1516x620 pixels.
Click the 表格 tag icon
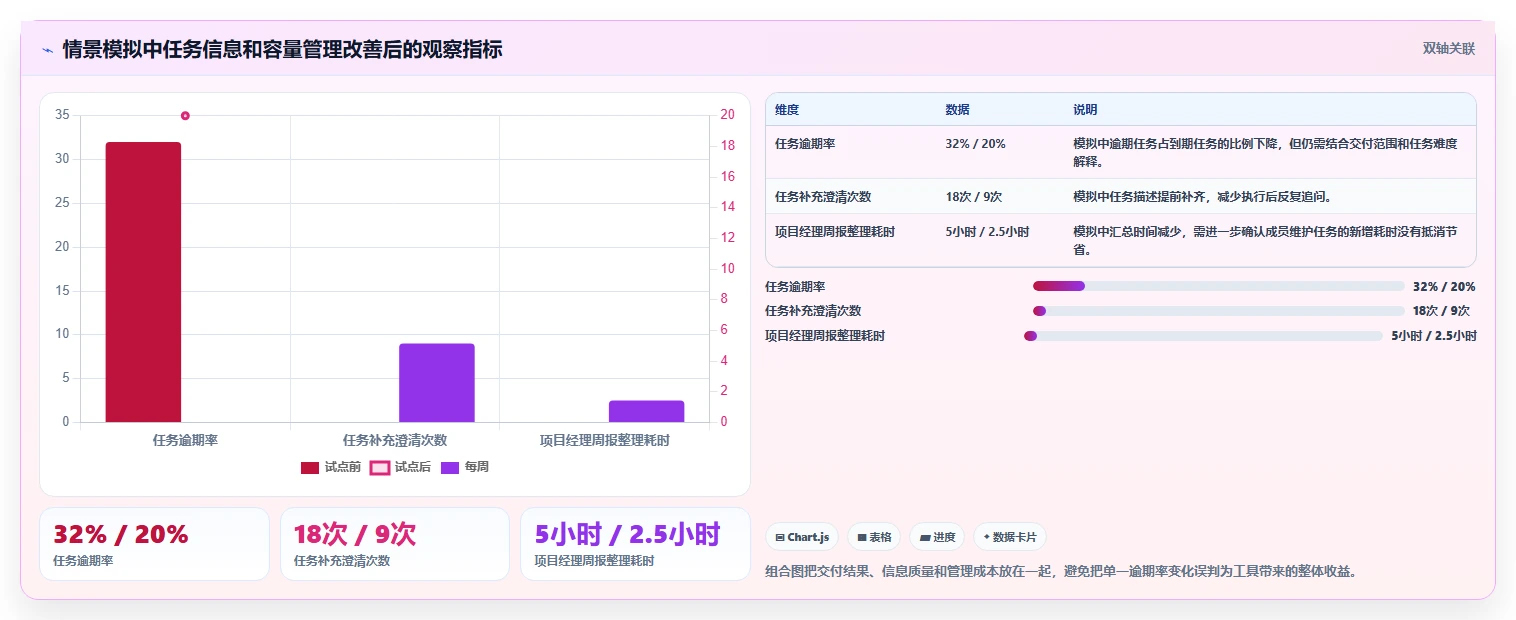(x=862, y=537)
